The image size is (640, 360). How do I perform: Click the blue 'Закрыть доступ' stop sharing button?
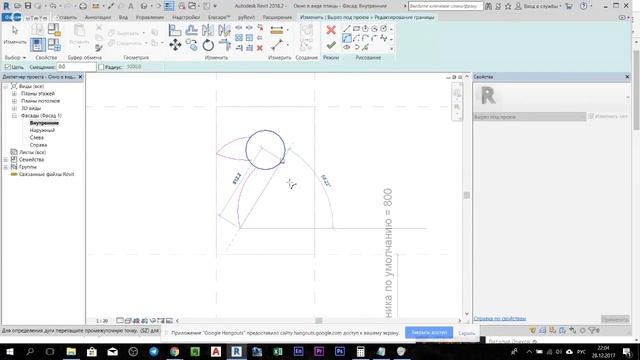tap(429, 333)
